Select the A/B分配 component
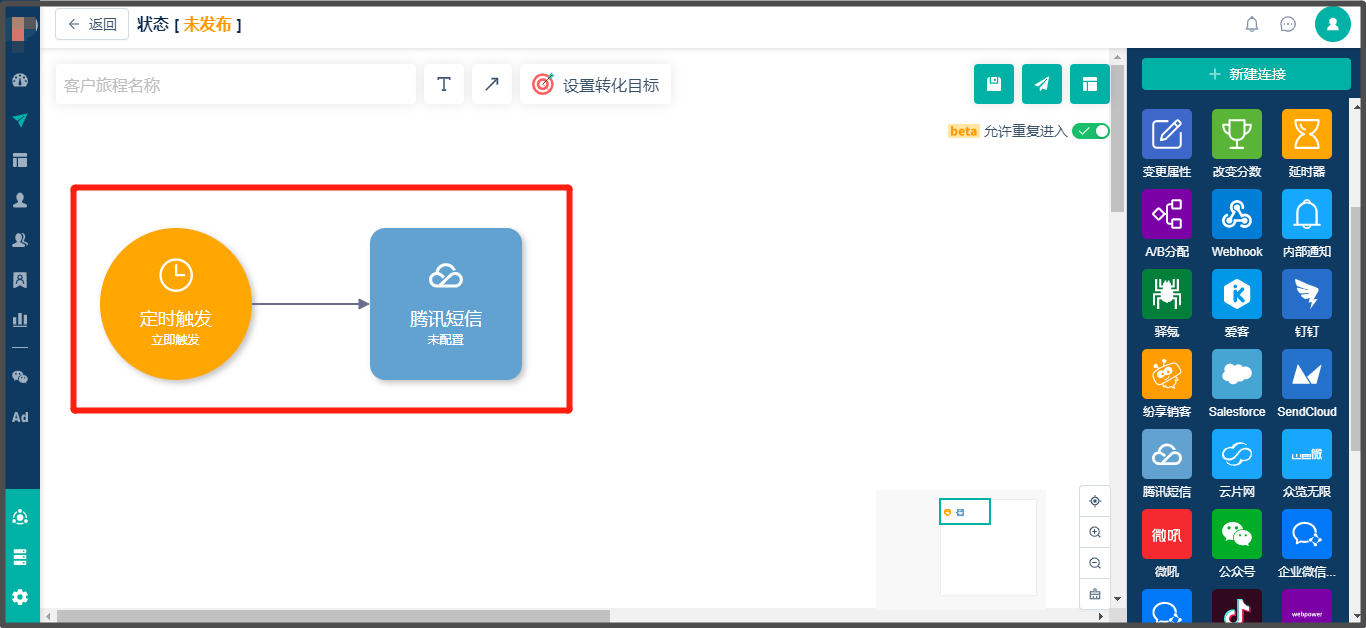The width and height of the screenshot is (1366, 628). tap(1167, 214)
